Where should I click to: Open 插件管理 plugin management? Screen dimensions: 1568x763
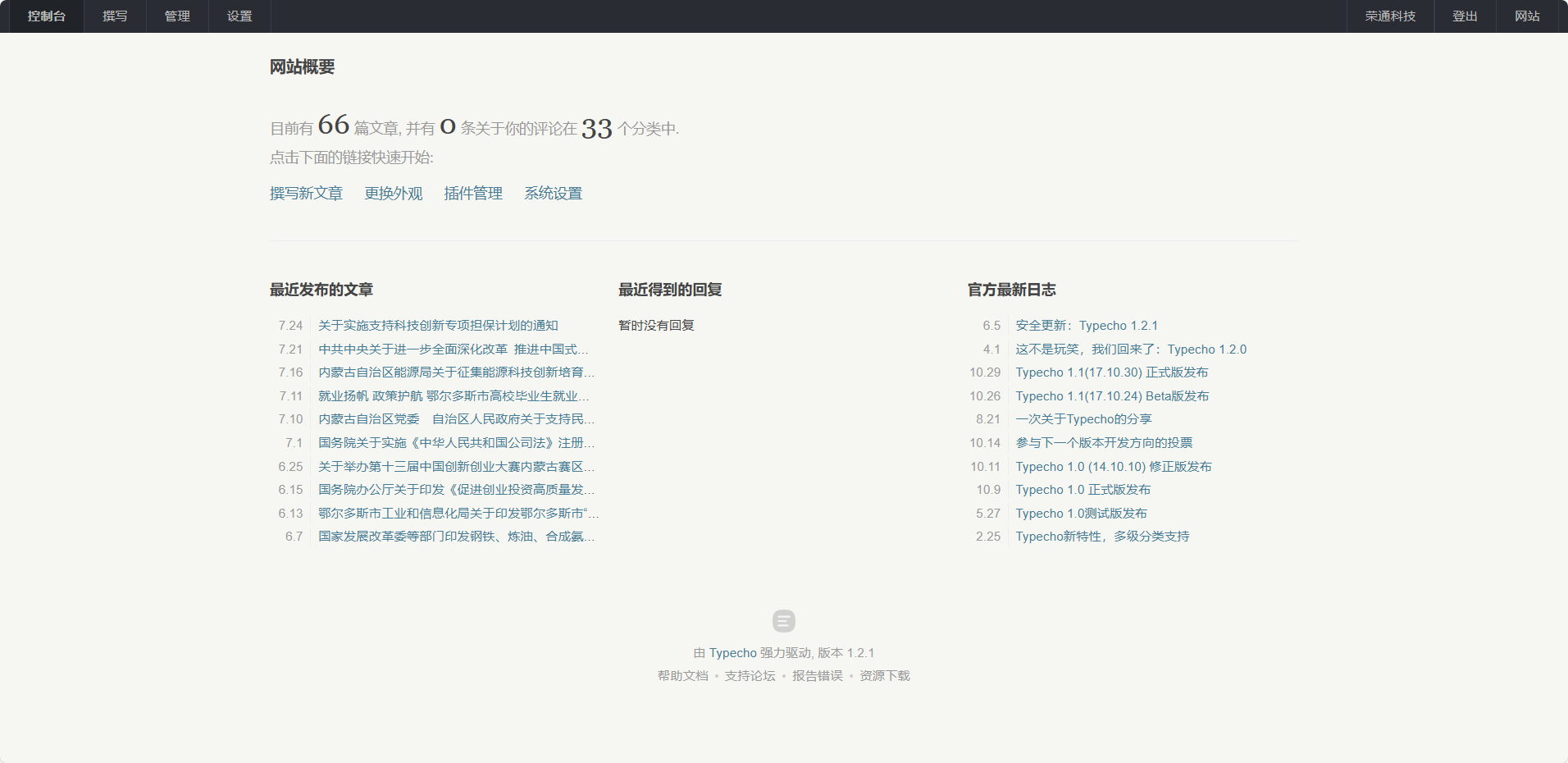point(472,193)
